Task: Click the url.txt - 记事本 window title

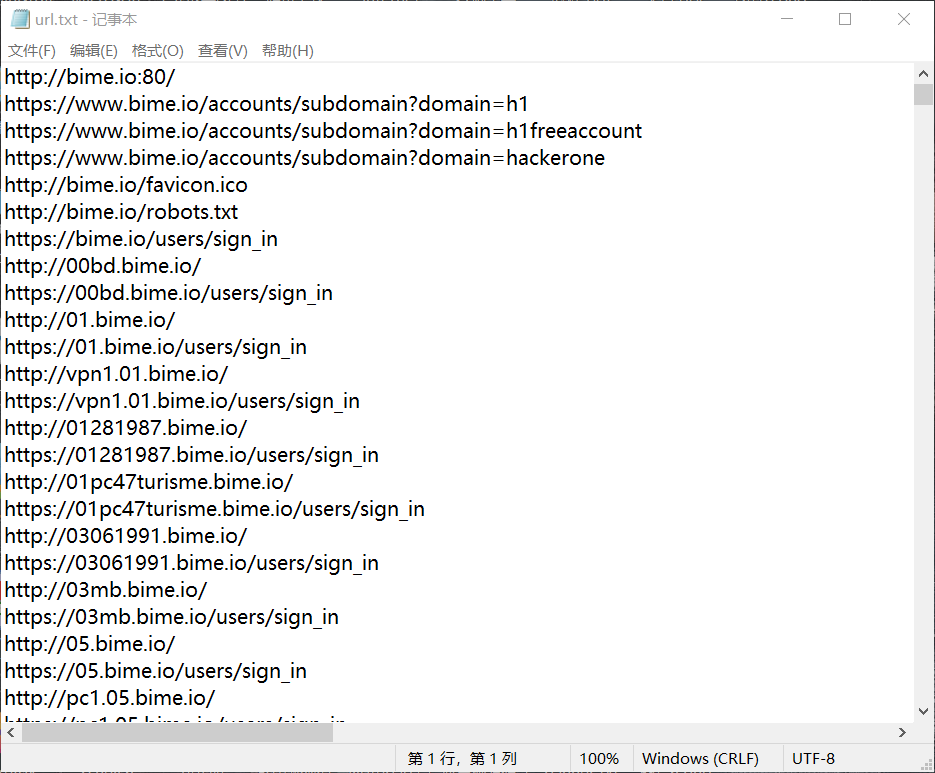Action: [86, 20]
